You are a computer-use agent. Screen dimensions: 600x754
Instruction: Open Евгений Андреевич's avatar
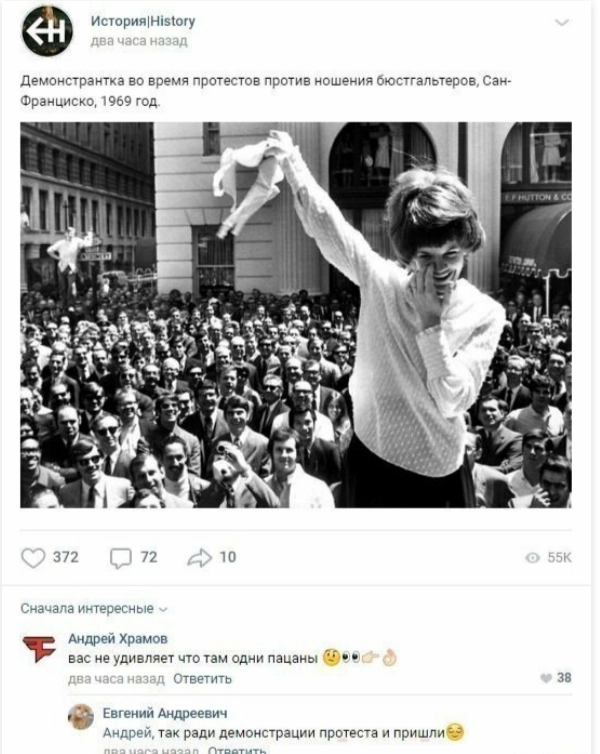[81, 717]
